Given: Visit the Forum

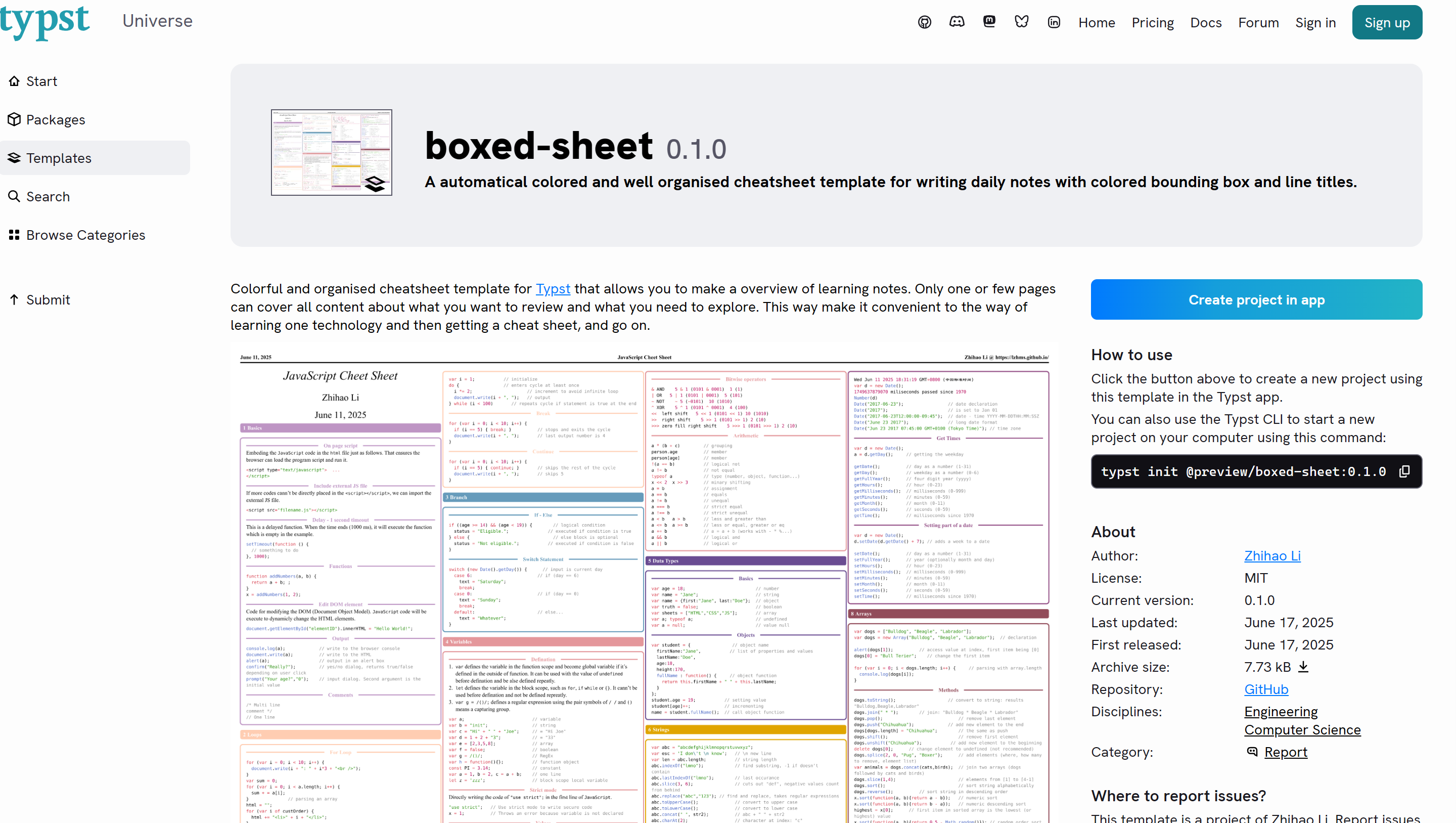Looking at the screenshot, I should click(1258, 23).
